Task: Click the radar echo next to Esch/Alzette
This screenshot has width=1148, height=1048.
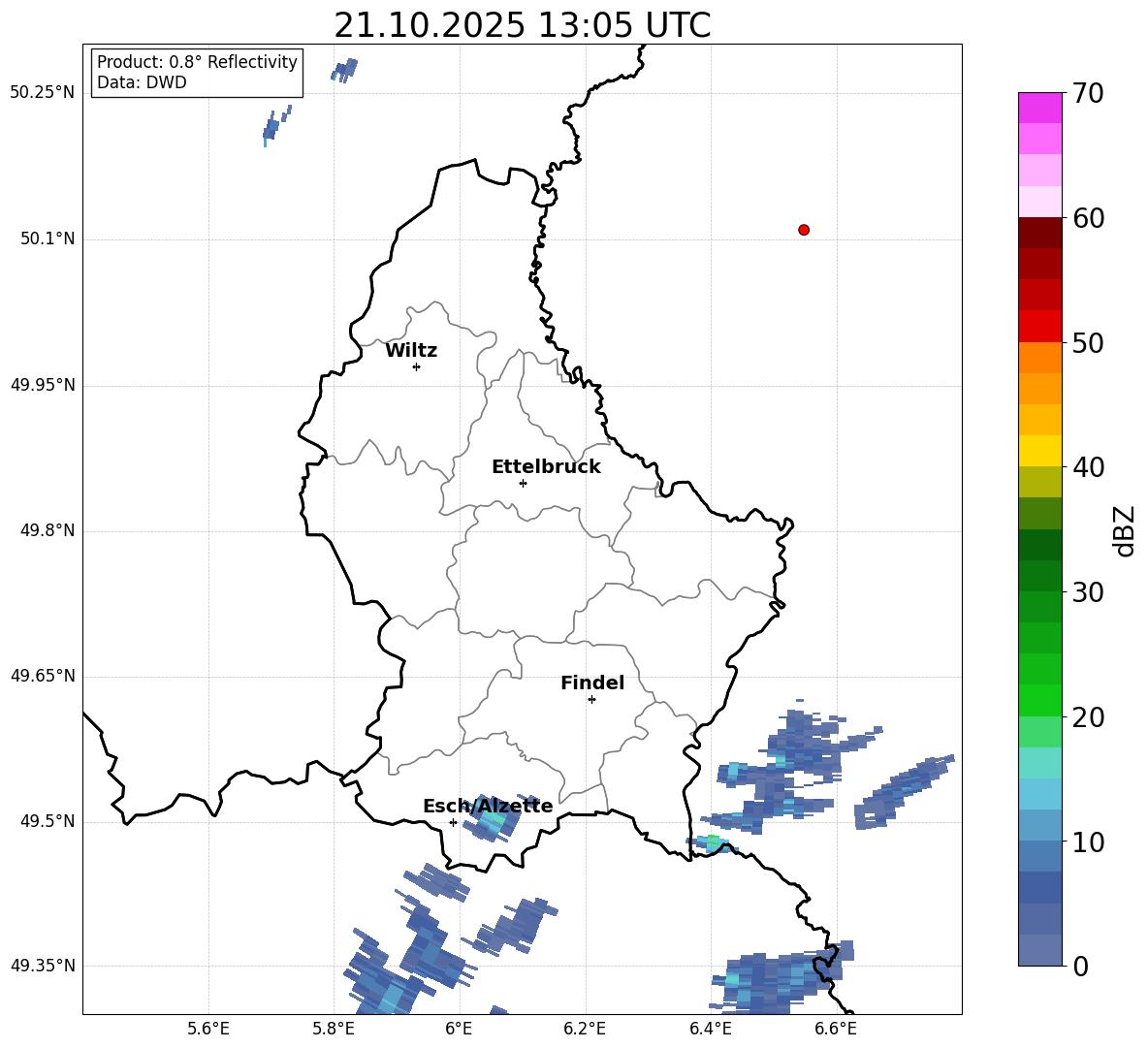Action: pyautogui.click(x=494, y=819)
